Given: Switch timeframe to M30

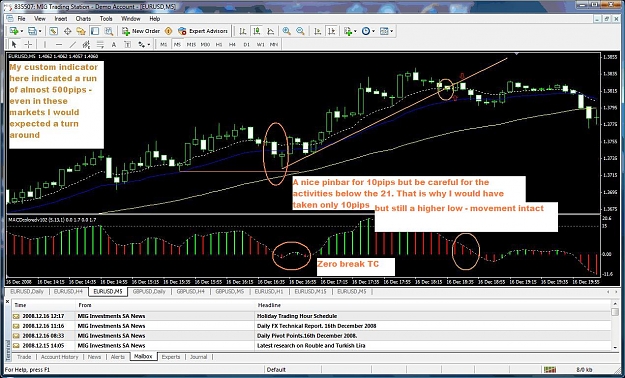Looking at the screenshot, I should 205,45.
